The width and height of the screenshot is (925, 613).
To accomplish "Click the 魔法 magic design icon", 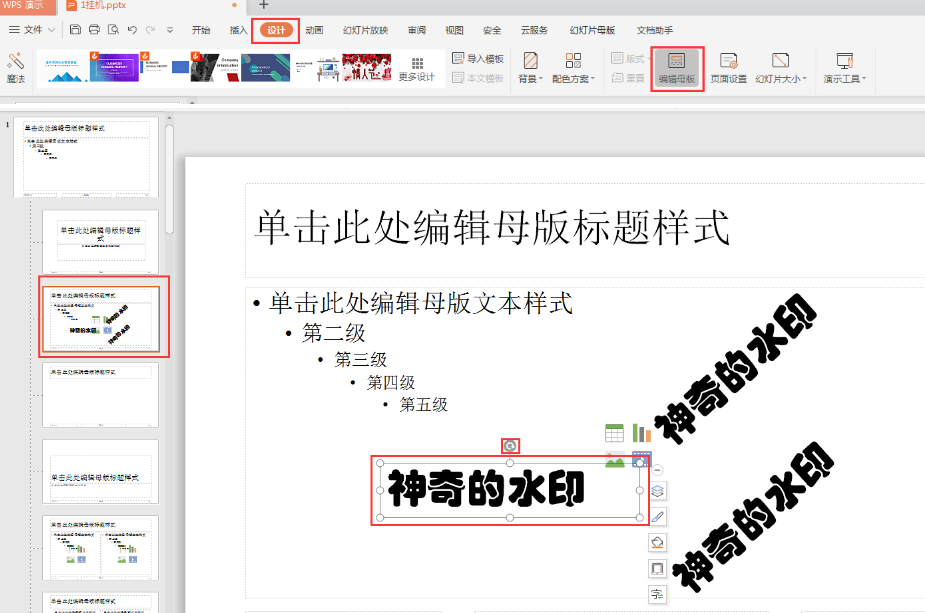I will (x=15, y=67).
